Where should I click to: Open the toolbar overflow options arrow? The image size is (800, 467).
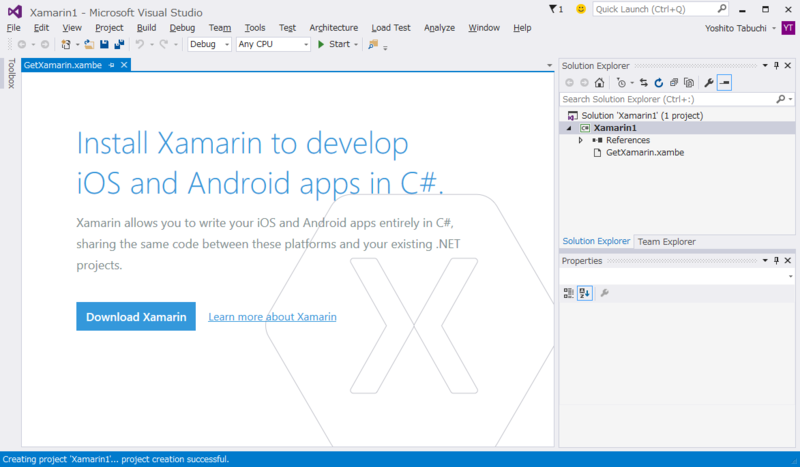pos(385,47)
